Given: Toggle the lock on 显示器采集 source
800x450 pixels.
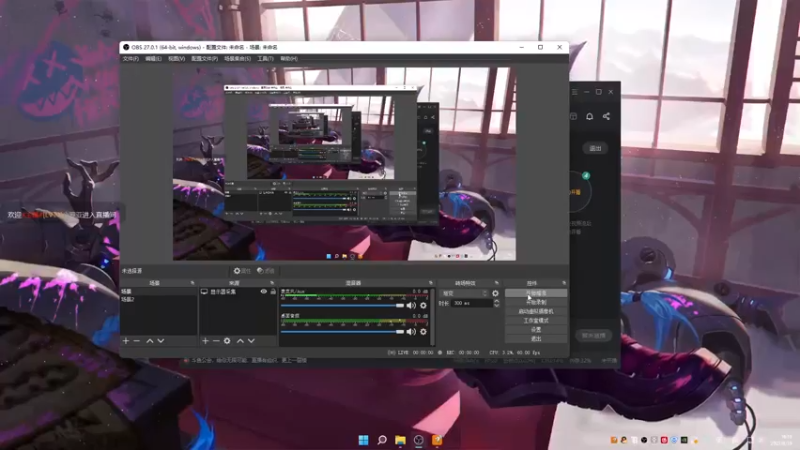Looking at the screenshot, I should point(273,292).
